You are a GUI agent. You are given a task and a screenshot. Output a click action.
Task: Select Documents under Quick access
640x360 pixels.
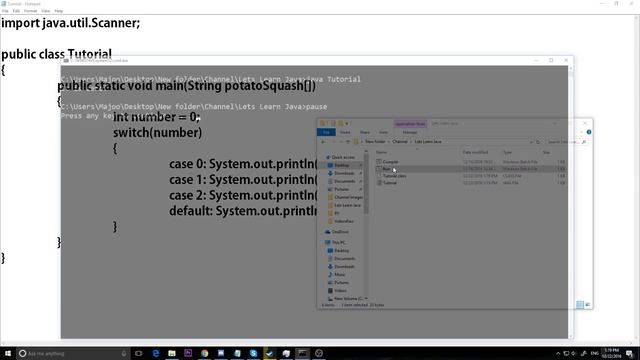(344, 181)
